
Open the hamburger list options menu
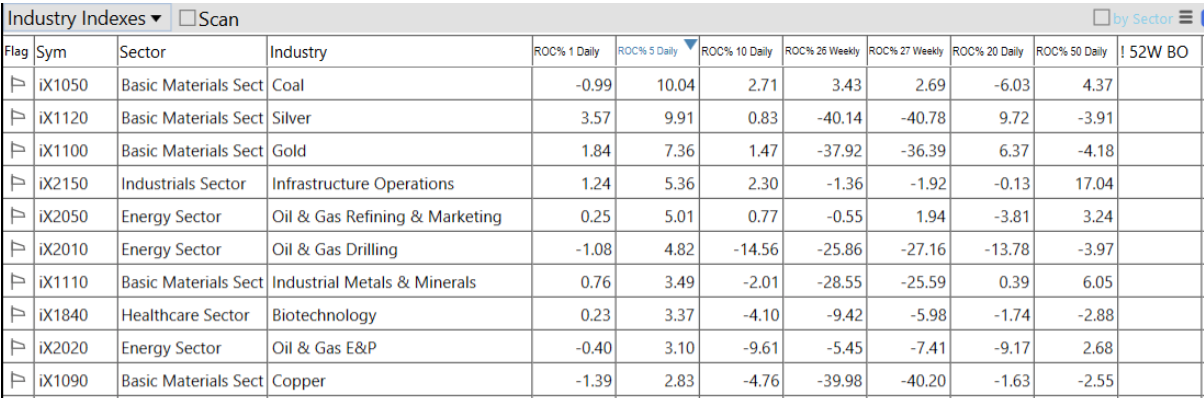click(x=1185, y=17)
